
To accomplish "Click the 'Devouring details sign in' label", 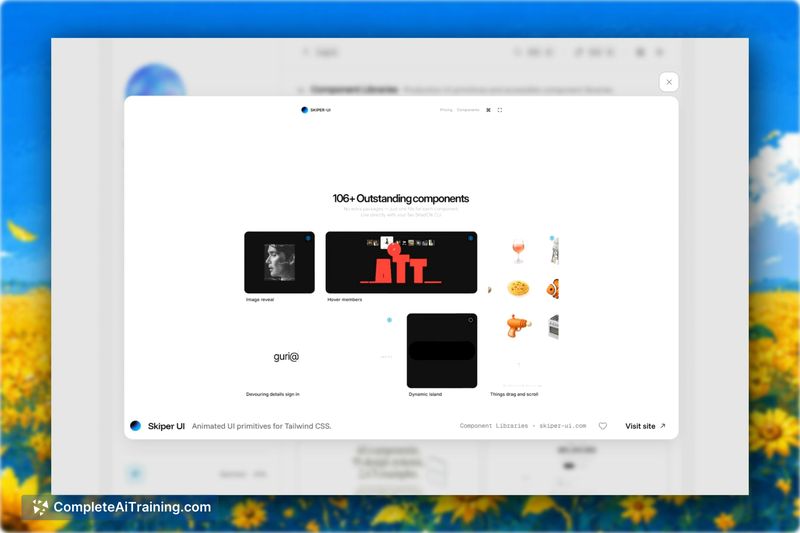I will 272,394.
